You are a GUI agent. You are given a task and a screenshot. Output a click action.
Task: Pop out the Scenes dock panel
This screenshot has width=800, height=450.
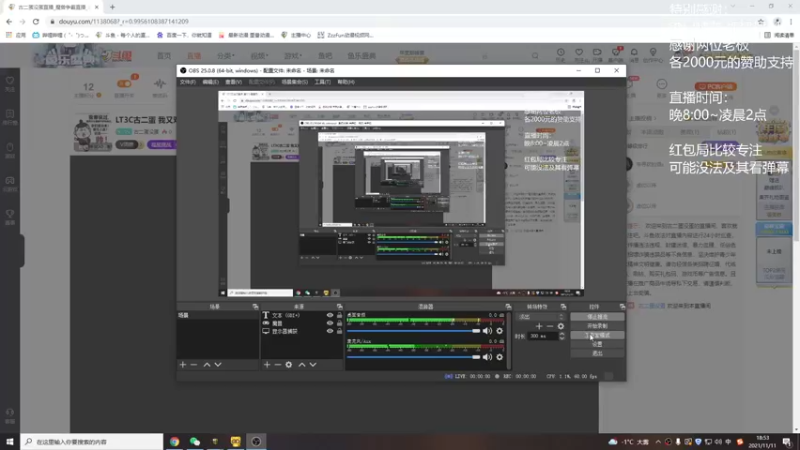(255, 307)
